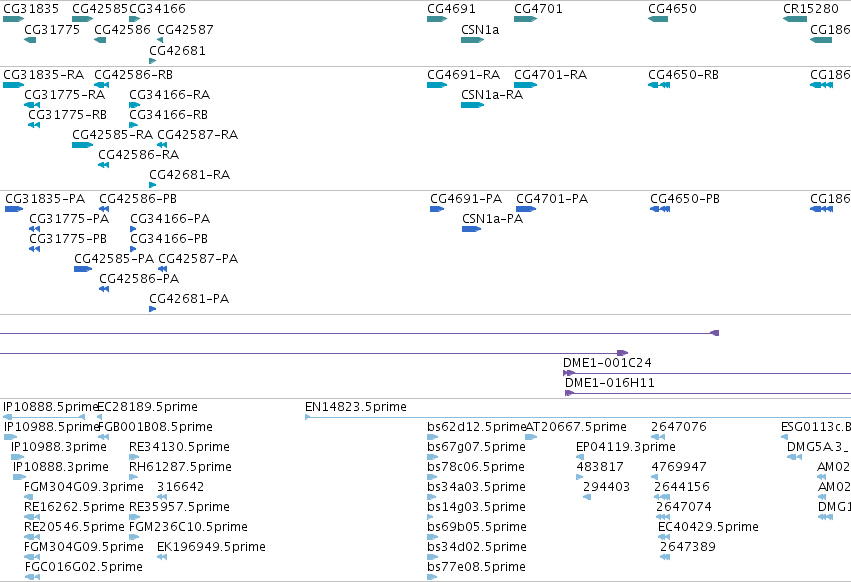
Task: Select the EP04119.3prime EST label
Action: click(626, 447)
